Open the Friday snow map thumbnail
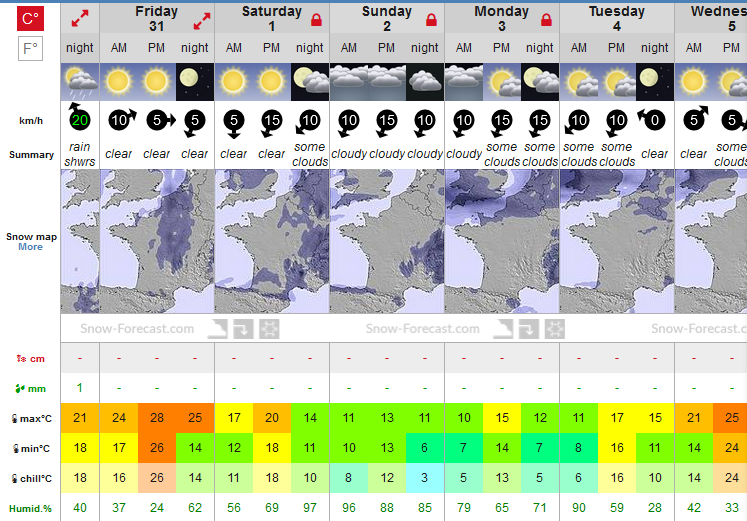The width and height of the screenshot is (747, 521). (157, 241)
